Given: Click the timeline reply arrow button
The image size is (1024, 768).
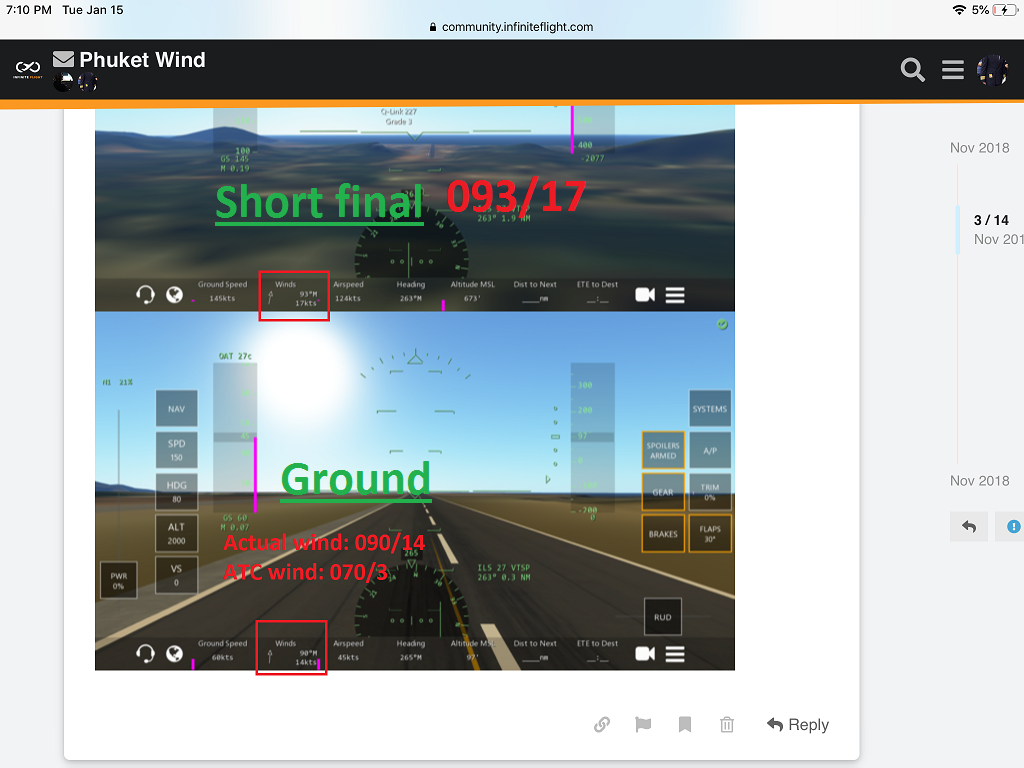Looking at the screenshot, I should [969, 526].
